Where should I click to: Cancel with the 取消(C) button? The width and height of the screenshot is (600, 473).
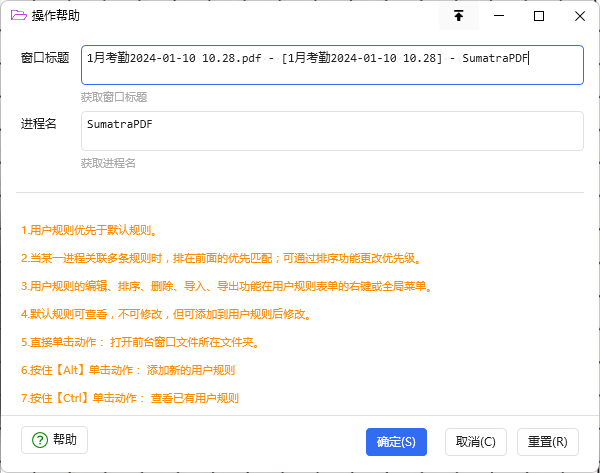(x=476, y=442)
